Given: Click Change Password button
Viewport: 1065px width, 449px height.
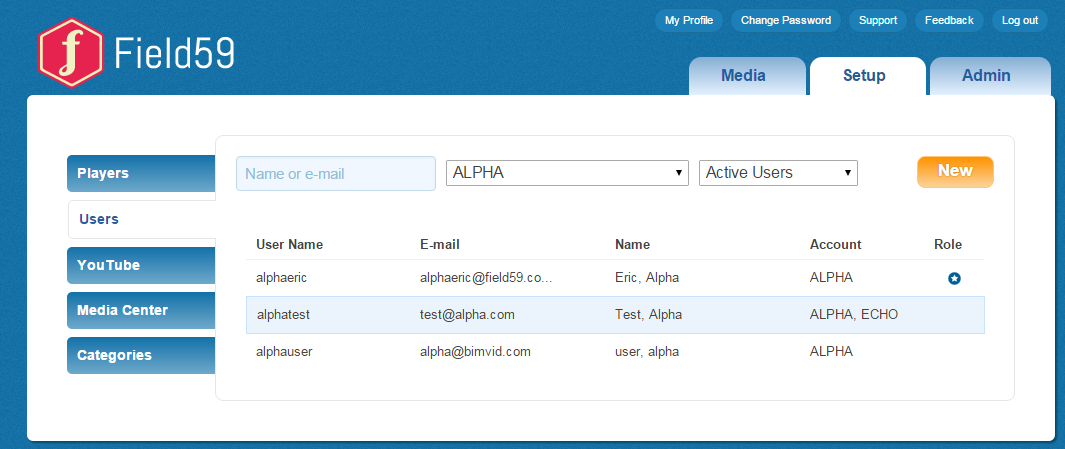Looking at the screenshot, I should click(785, 20).
